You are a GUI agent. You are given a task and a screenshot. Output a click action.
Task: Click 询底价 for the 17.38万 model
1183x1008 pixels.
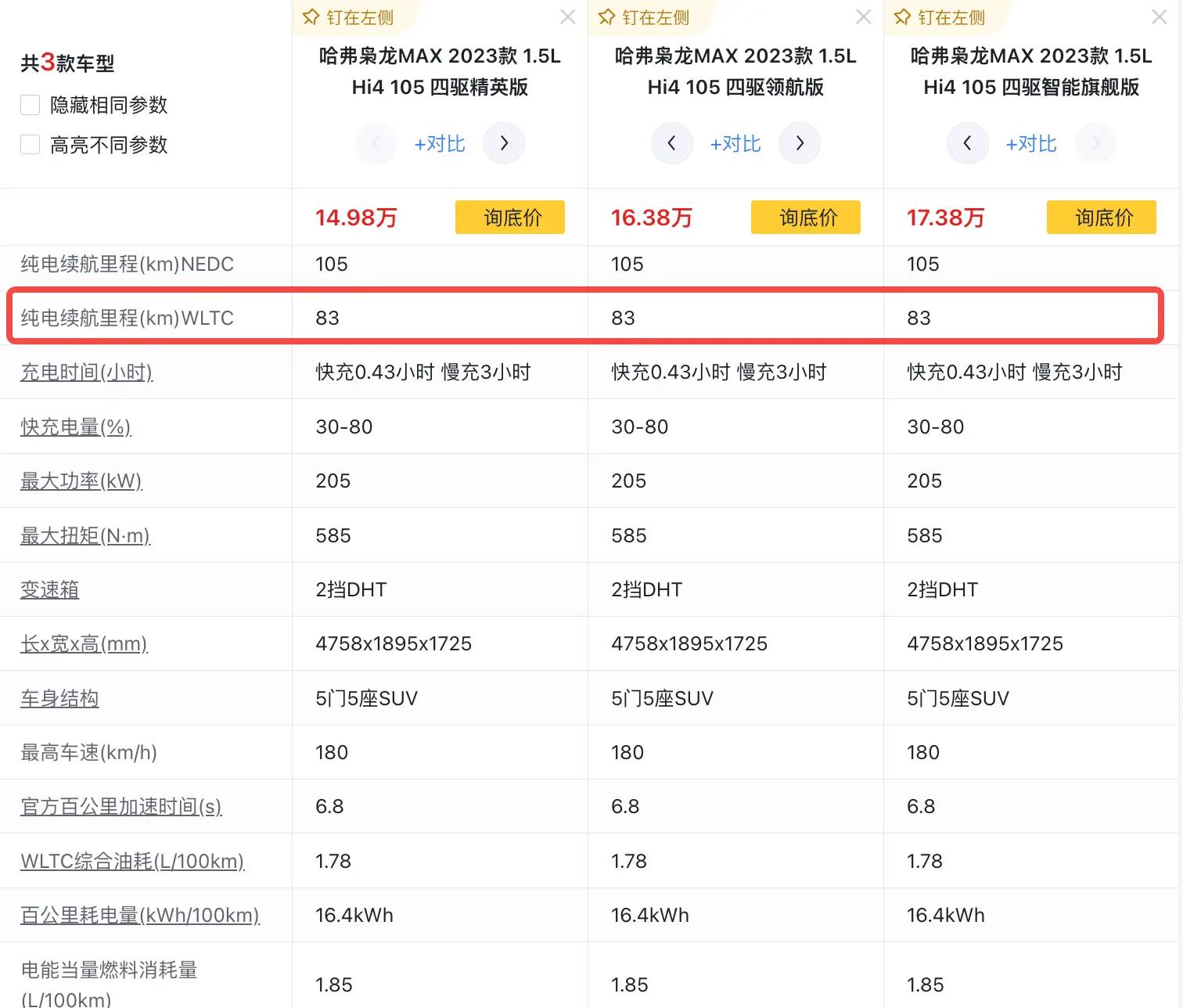(1102, 218)
